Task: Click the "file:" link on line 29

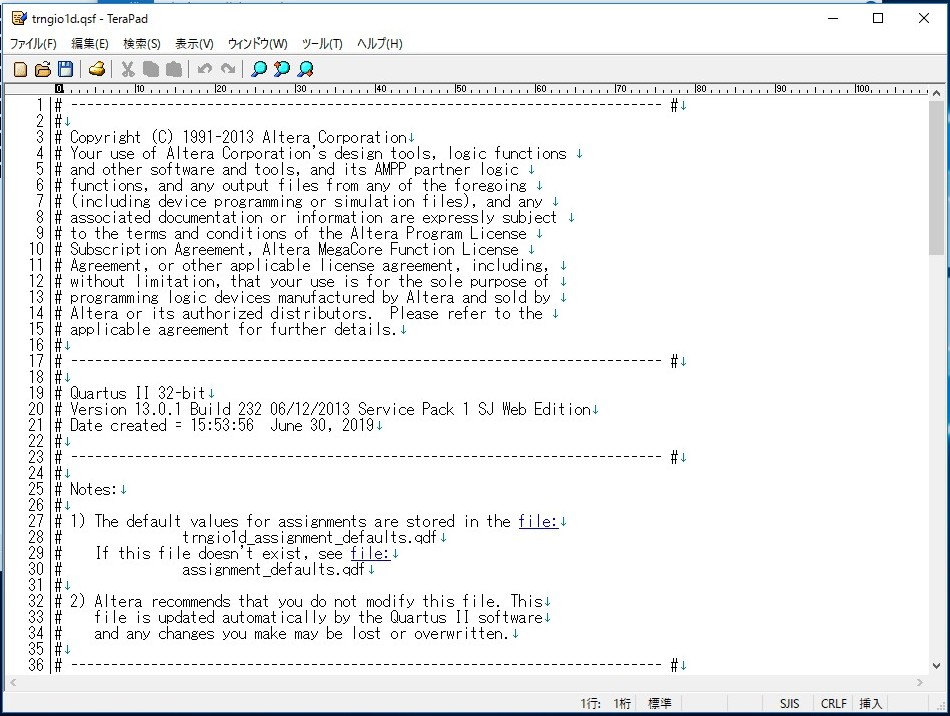Action: point(369,553)
